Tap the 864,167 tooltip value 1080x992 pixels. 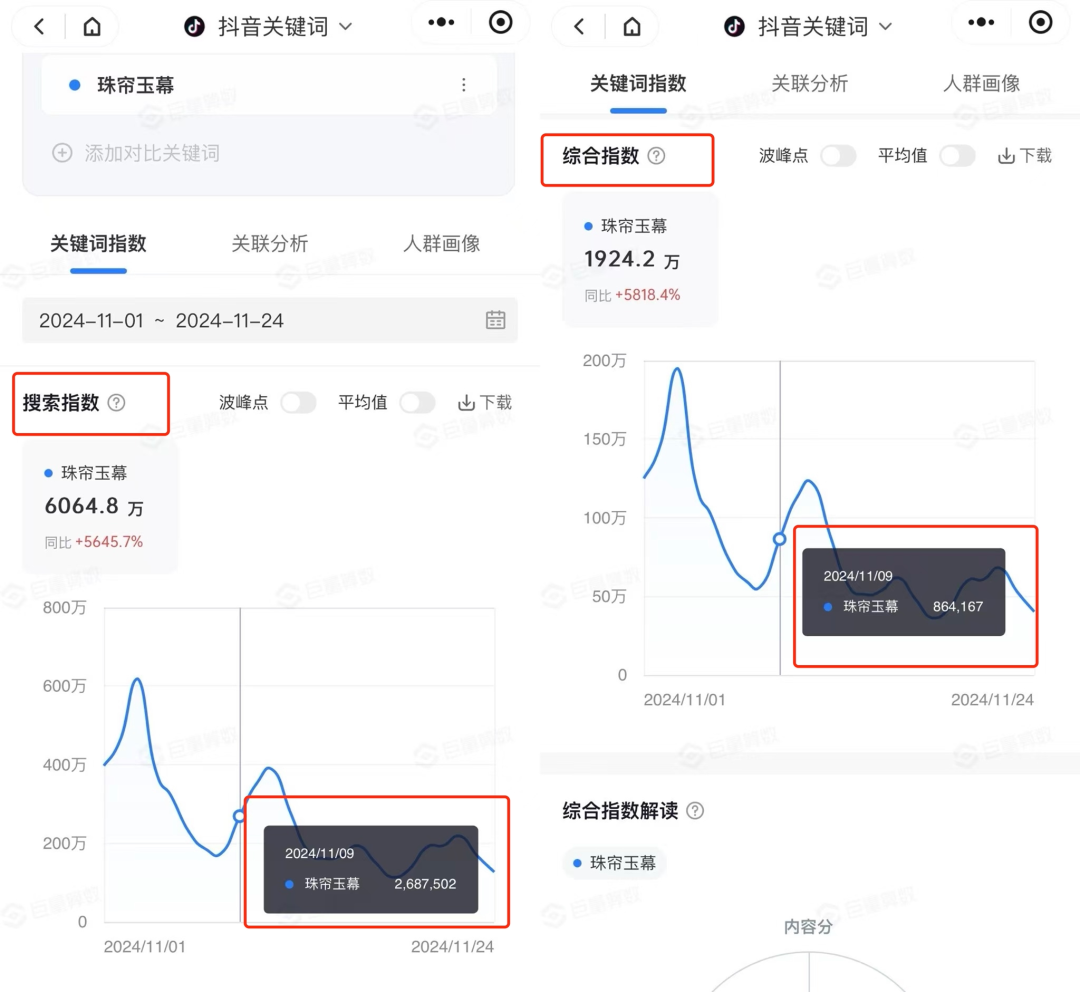(957, 606)
